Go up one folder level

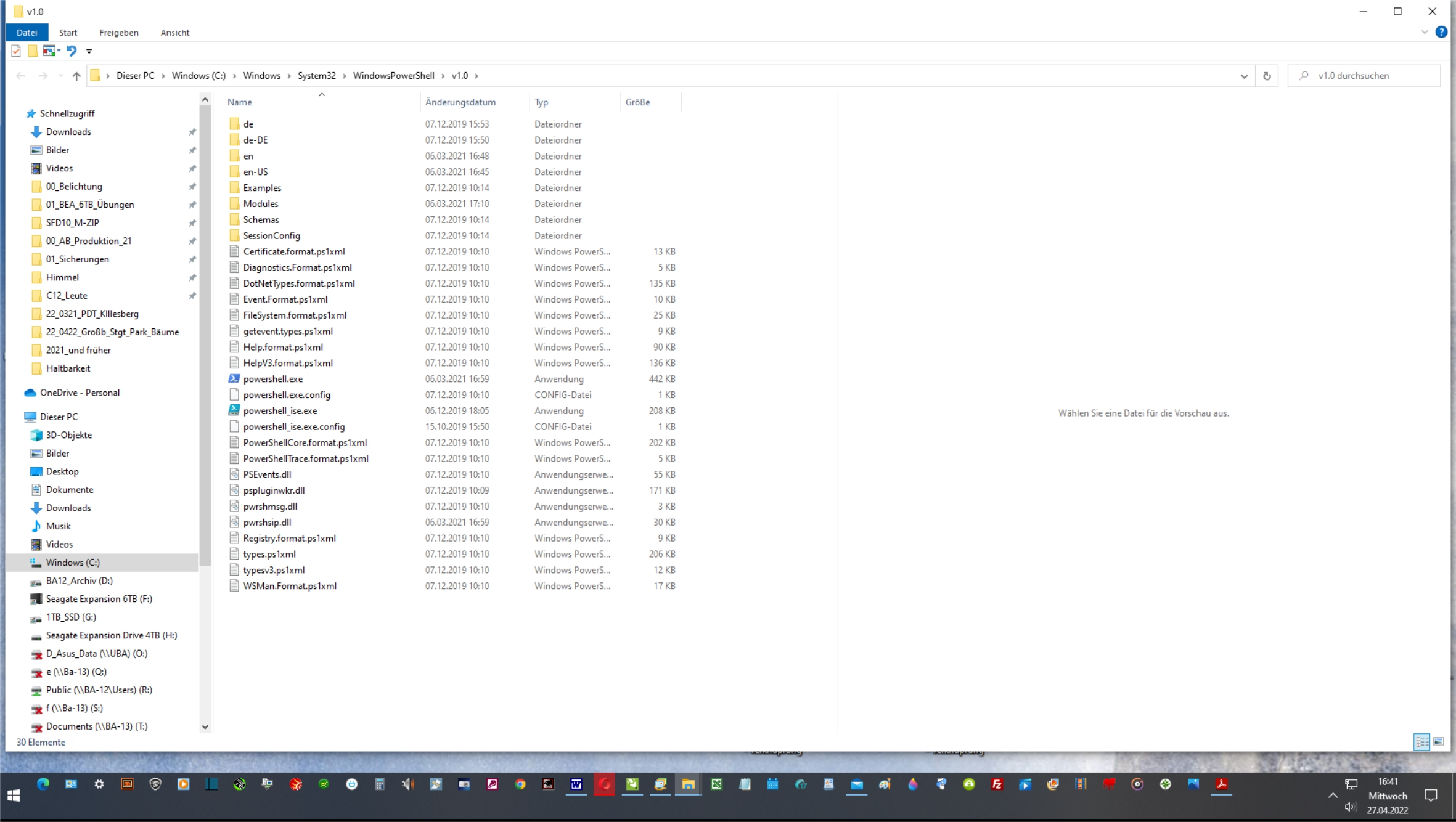[76, 76]
